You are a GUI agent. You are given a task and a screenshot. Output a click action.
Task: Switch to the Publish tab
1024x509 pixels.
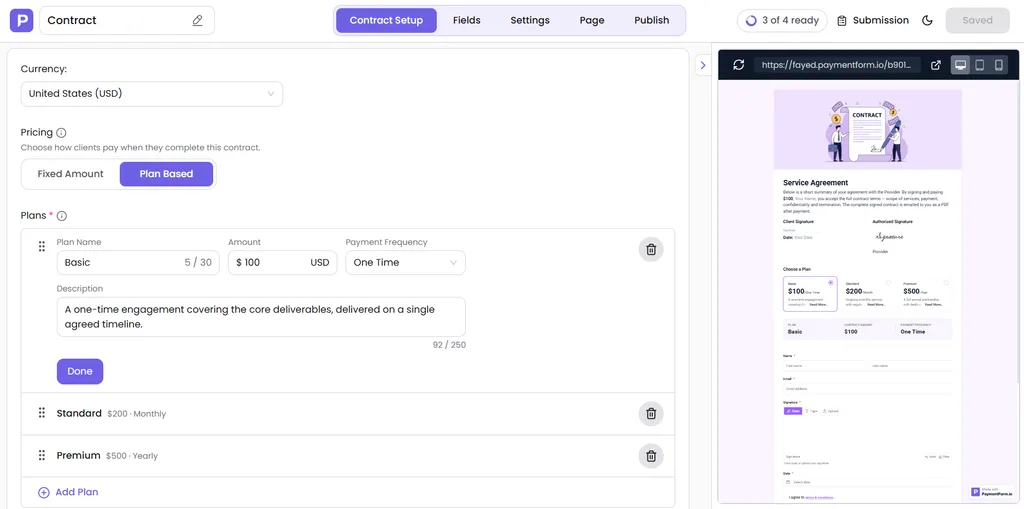(652, 20)
